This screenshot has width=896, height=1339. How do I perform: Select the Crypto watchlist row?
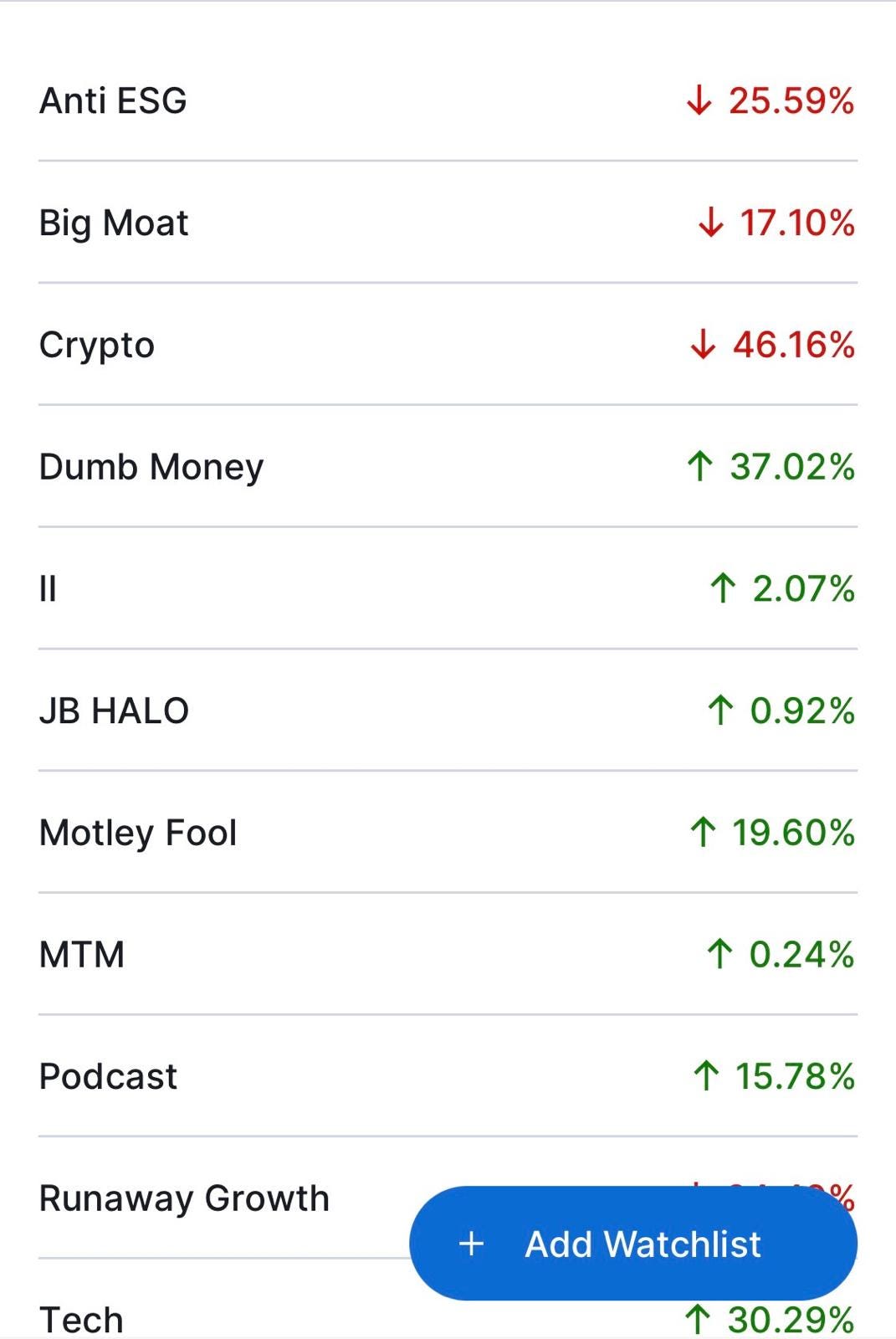click(x=448, y=345)
